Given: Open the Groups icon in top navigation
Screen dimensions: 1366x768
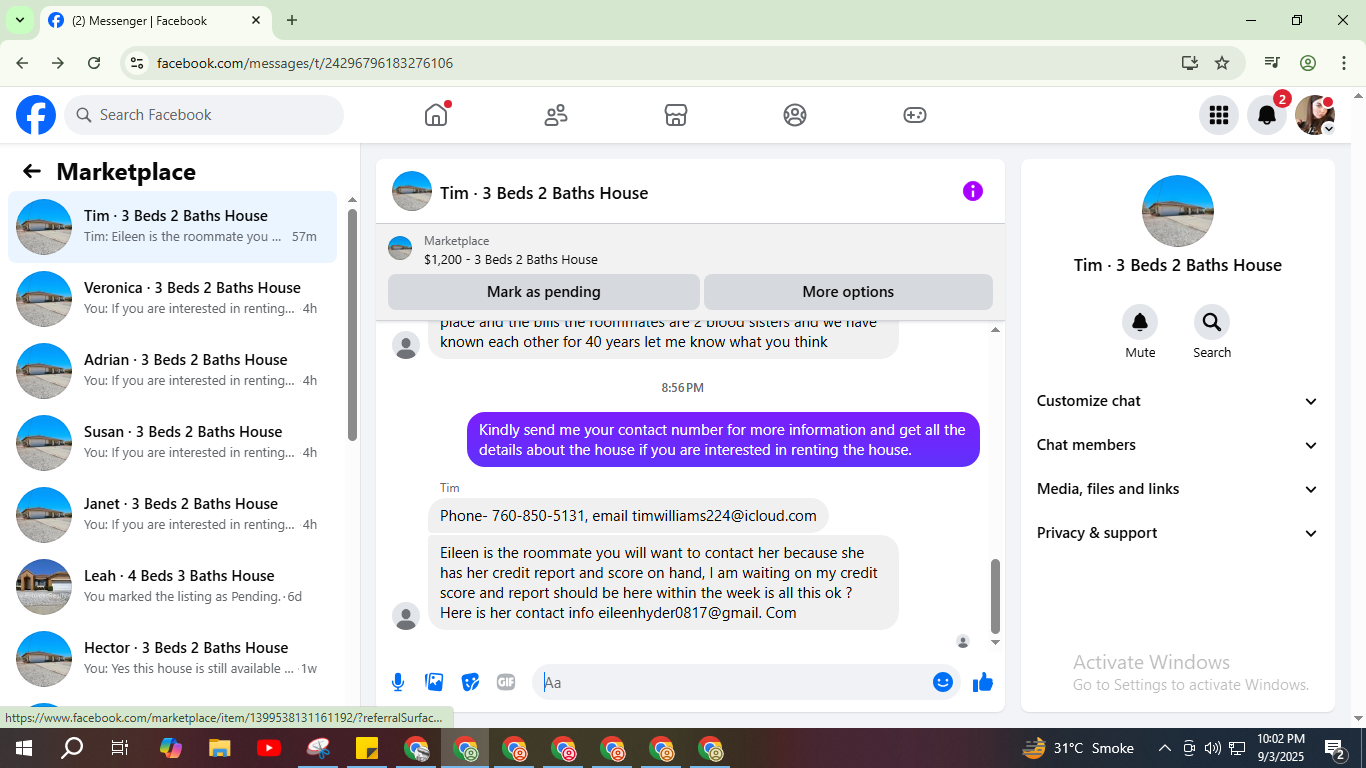Looking at the screenshot, I should point(795,115).
